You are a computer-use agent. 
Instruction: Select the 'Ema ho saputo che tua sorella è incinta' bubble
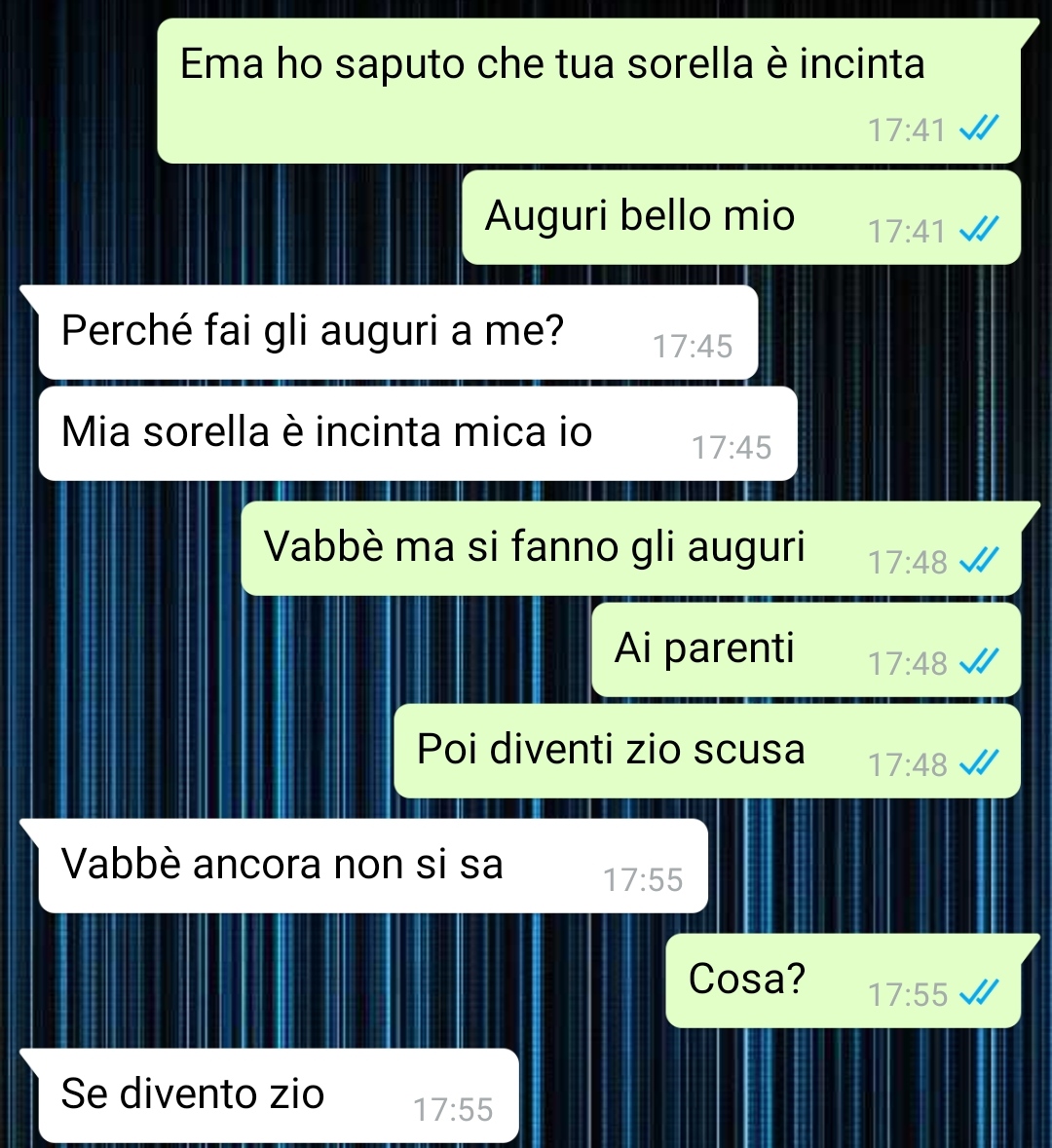(589, 91)
